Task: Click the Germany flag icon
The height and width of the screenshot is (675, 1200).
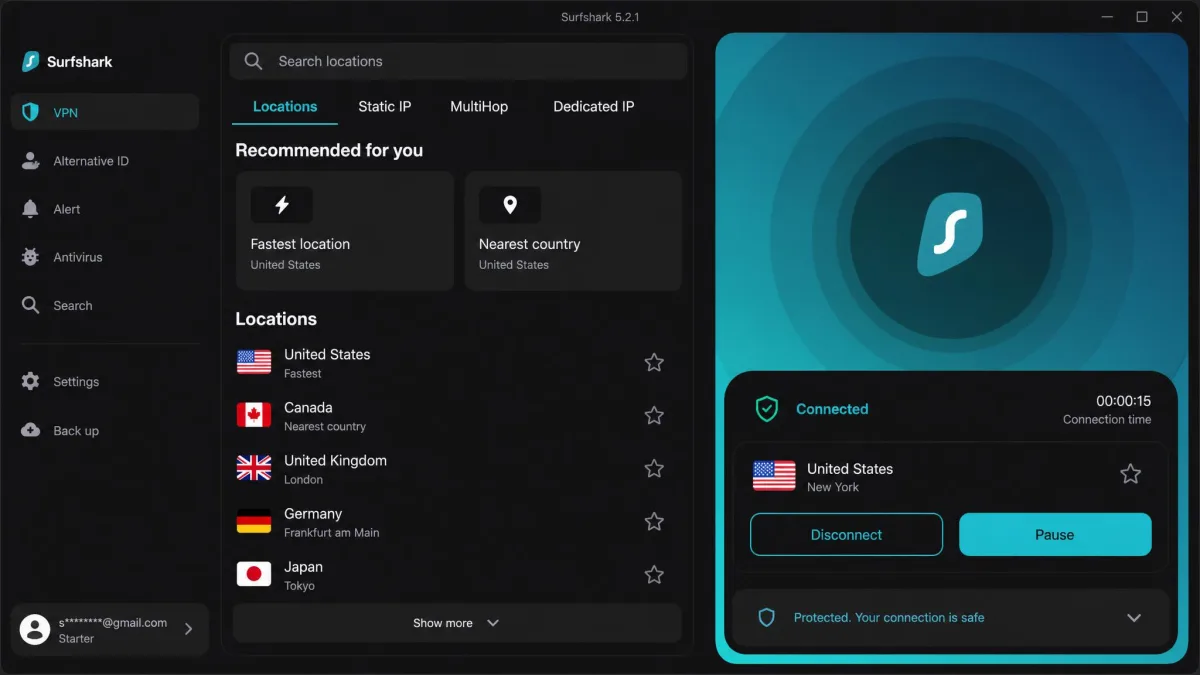Action: click(x=254, y=521)
